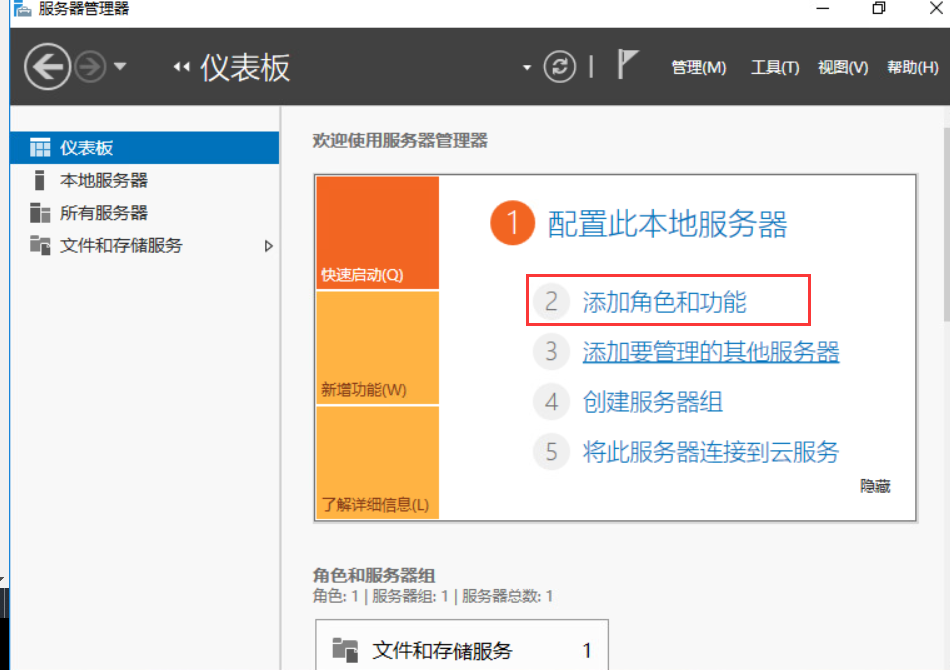Click the 仪表板 grid icon in the sidebar
Screen dimensions: 950x670
pyautogui.click(x=40, y=148)
